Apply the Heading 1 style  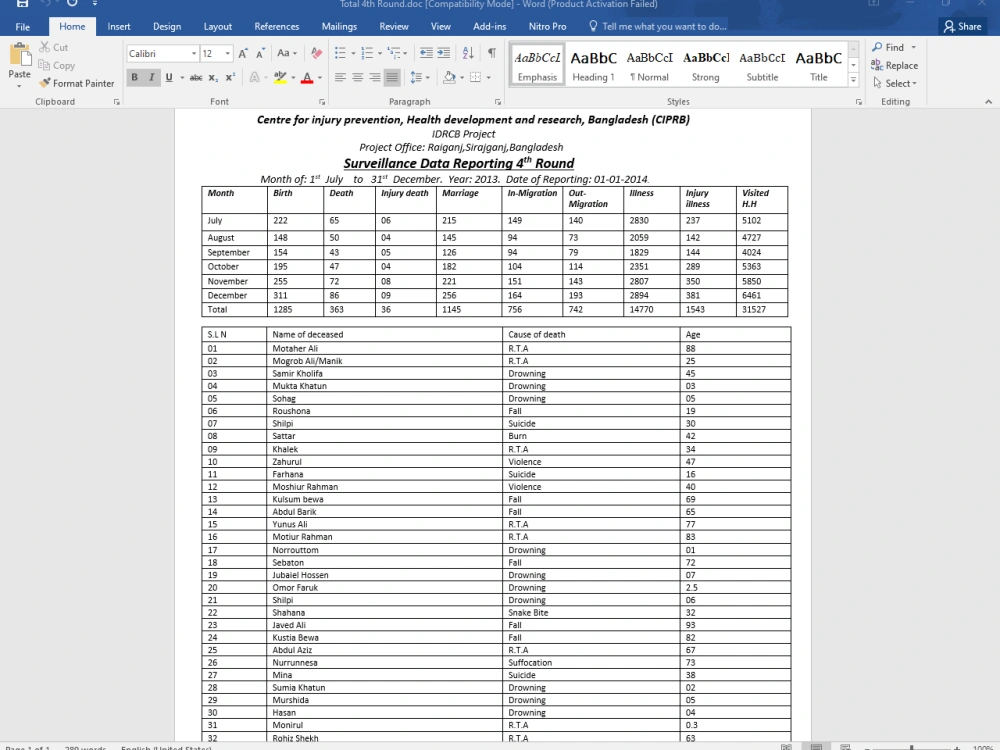[593, 64]
